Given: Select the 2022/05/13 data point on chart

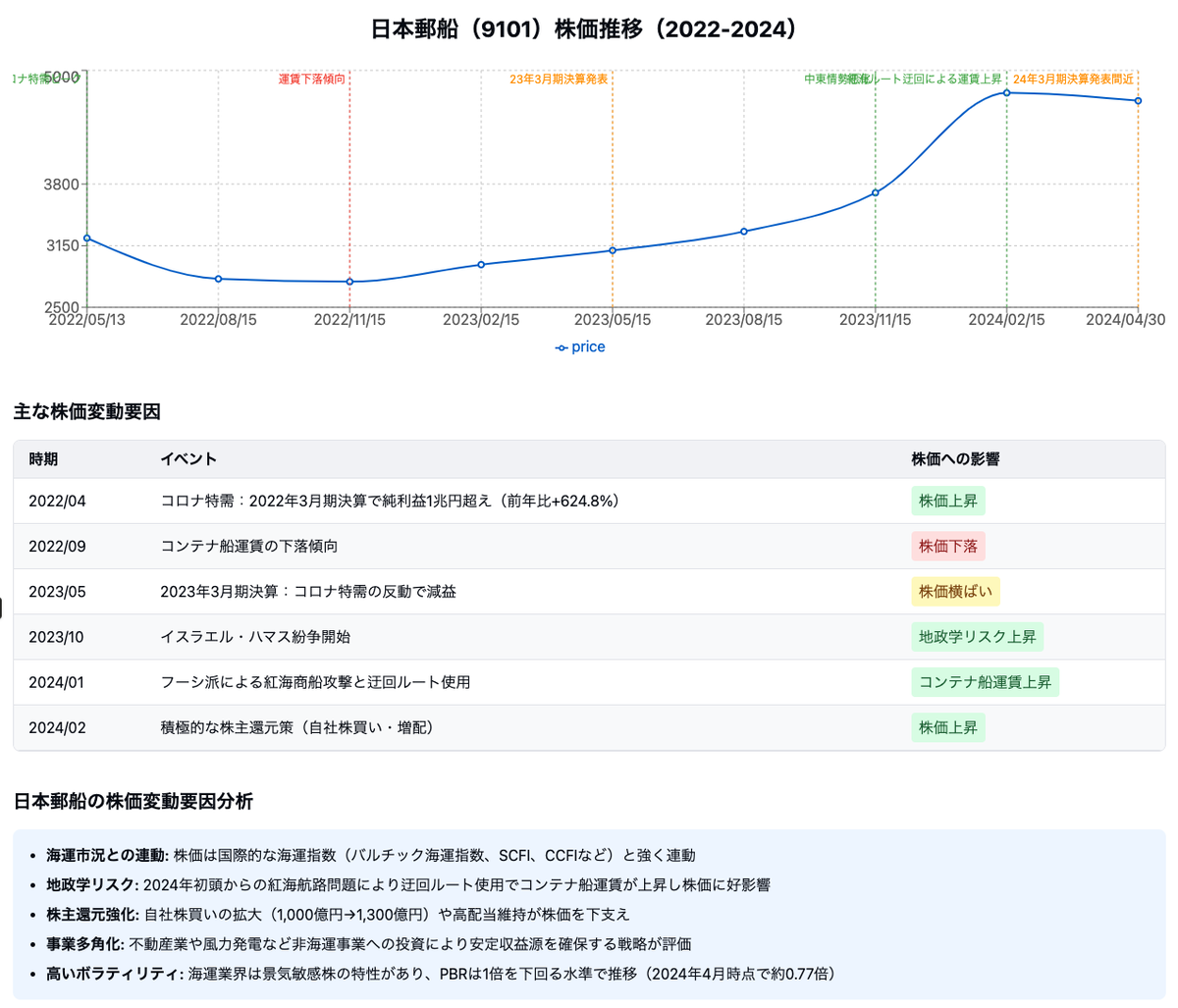Looking at the screenshot, I should [87, 238].
